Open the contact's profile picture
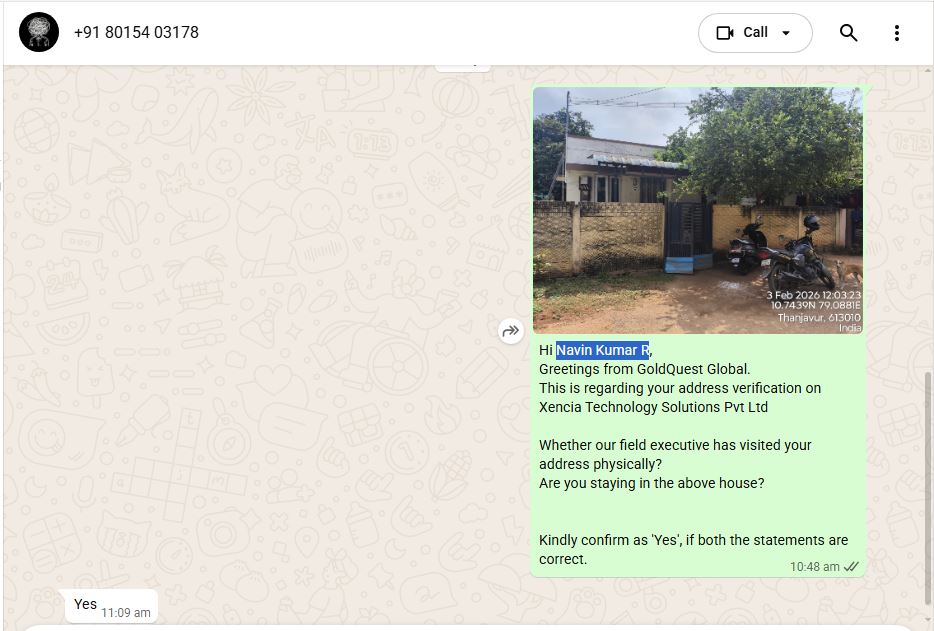 point(39,33)
